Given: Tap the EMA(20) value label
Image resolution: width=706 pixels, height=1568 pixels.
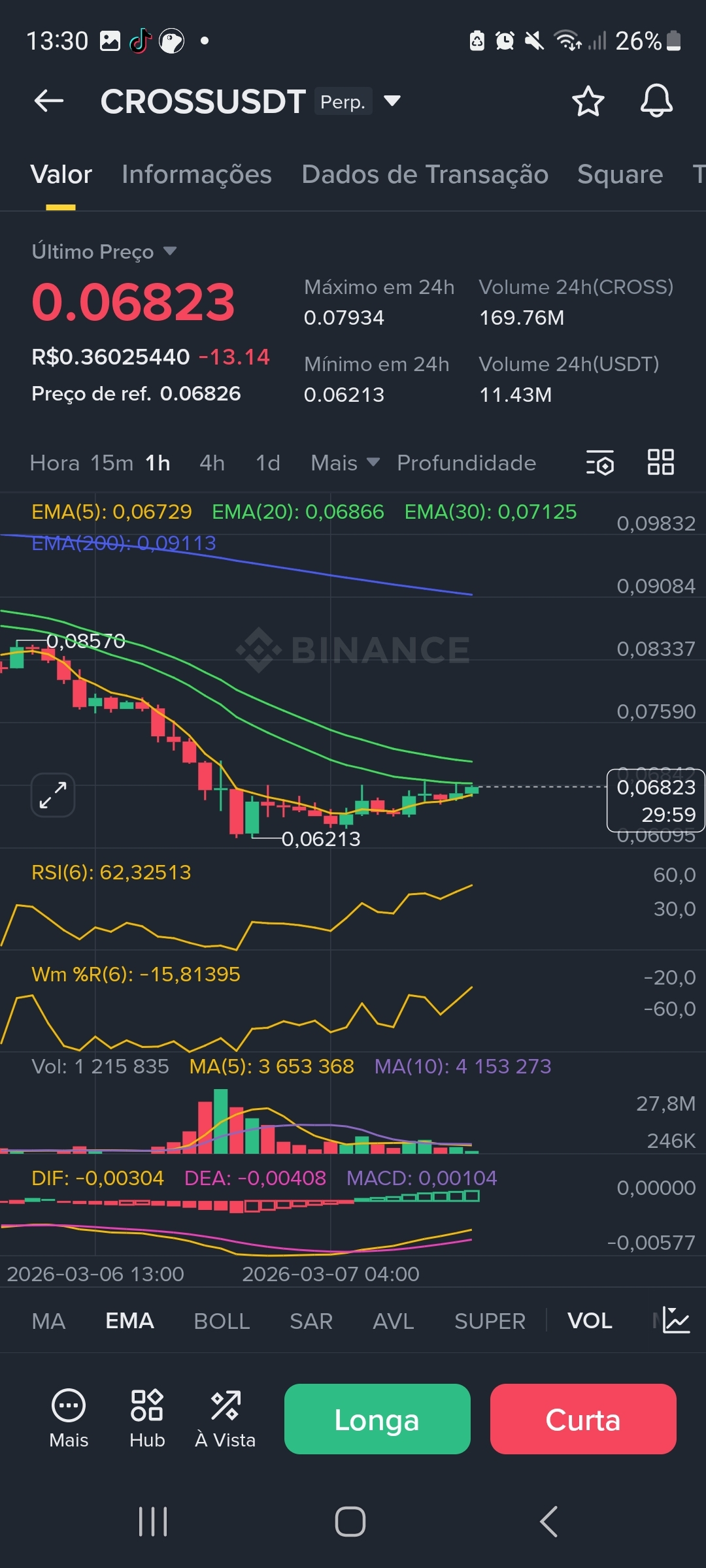Looking at the screenshot, I should 298,512.
